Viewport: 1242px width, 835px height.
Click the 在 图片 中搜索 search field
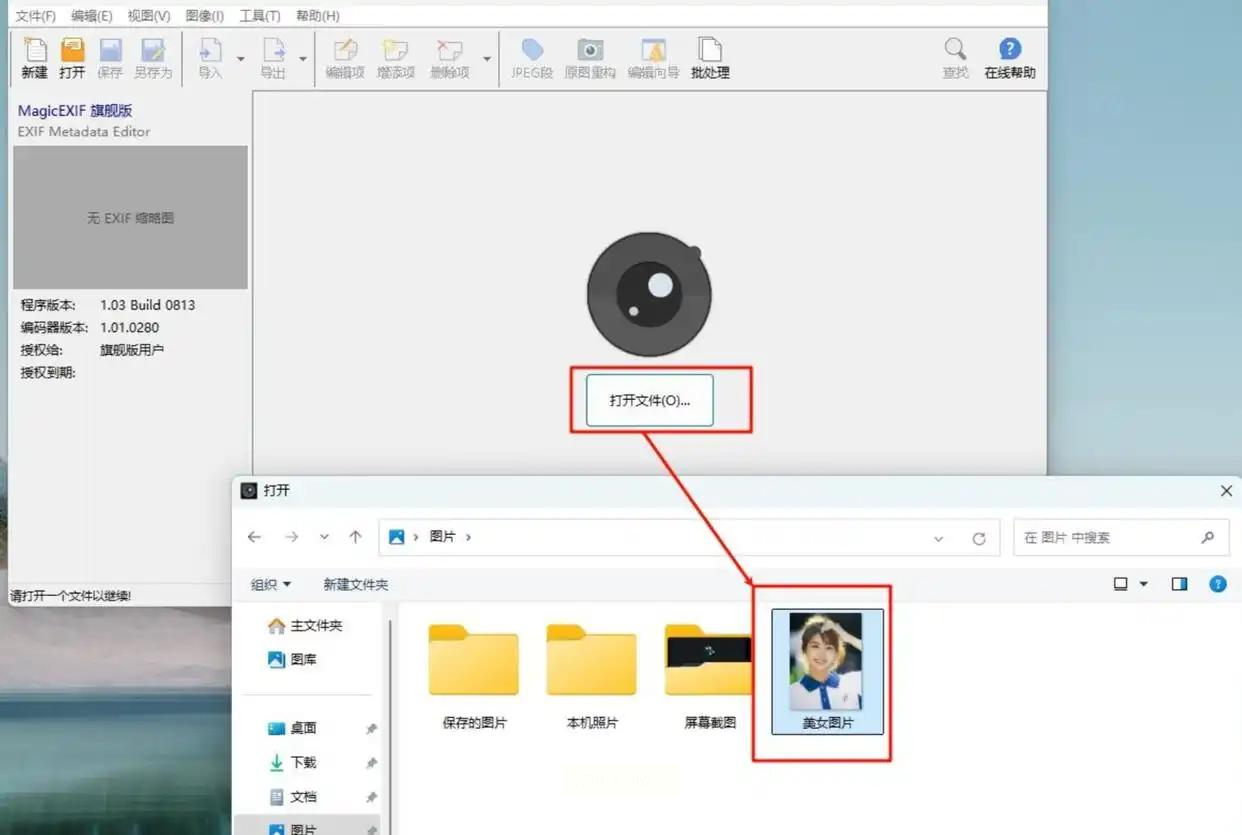click(1108, 537)
